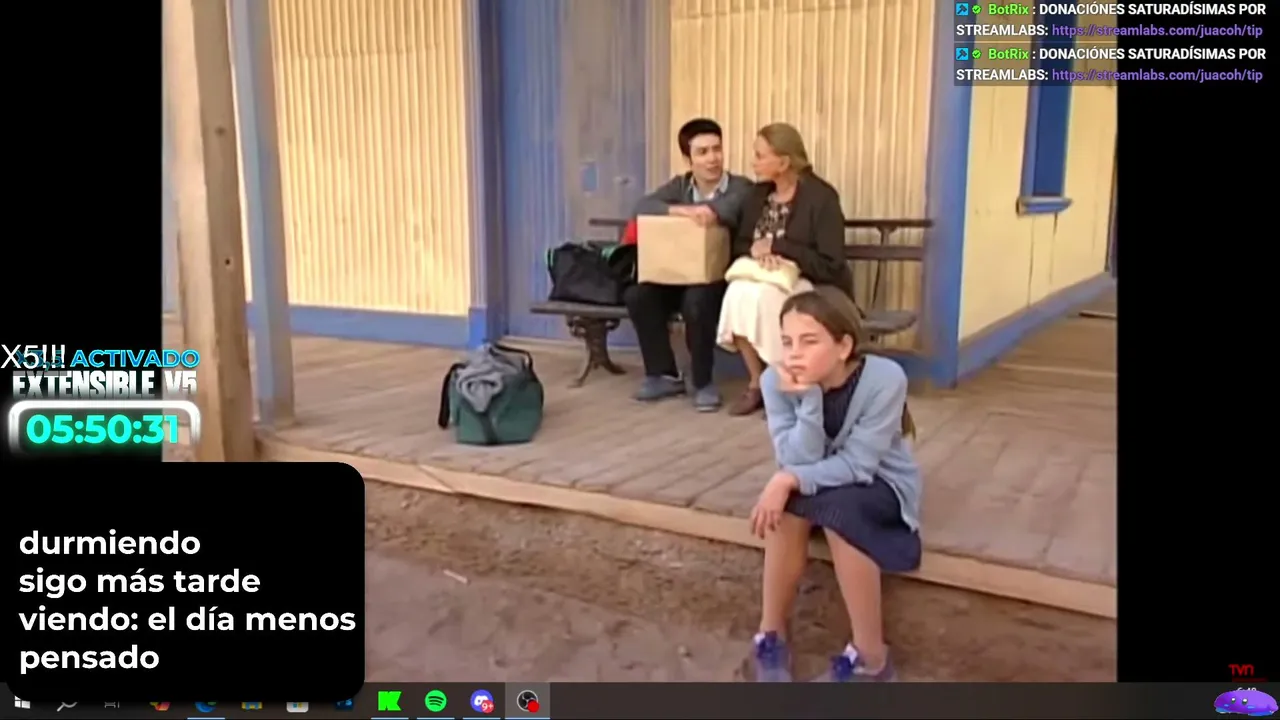The height and width of the screenshot is (720, 1280).
Task: Open Discord with the 9+ notification badge
Action: click(x=482, y=702)
